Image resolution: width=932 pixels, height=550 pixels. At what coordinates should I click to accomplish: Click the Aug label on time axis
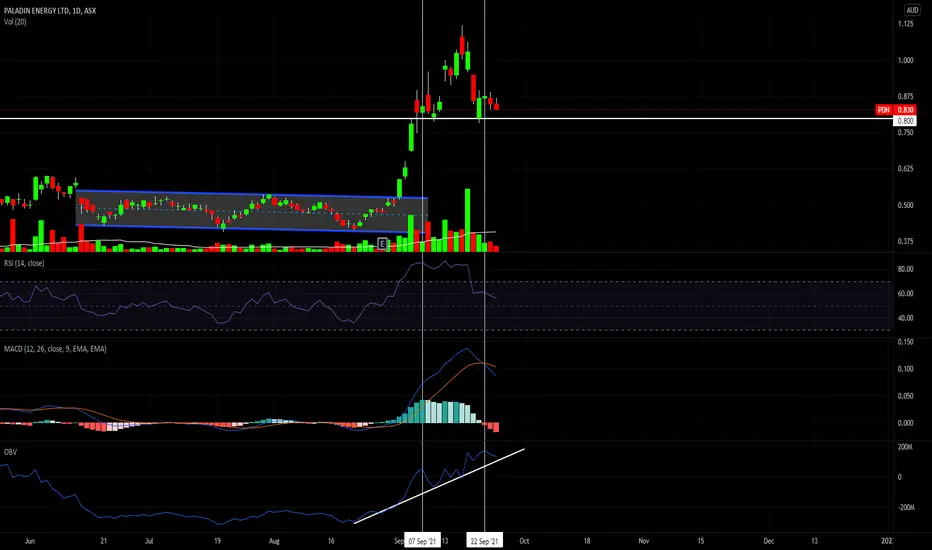[x=274, y=541]
